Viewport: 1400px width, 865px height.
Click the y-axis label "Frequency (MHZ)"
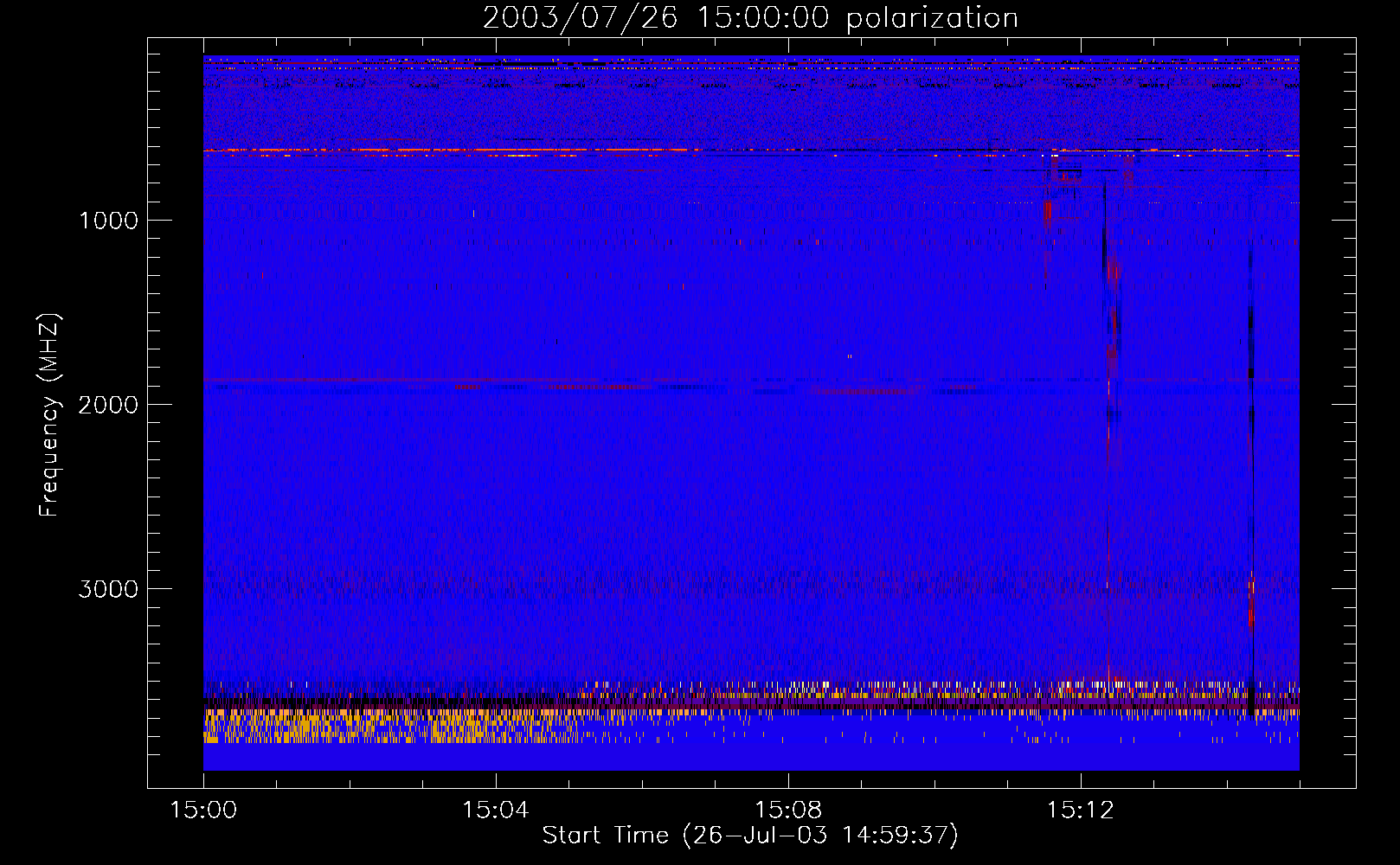click(x=50, y=415)
